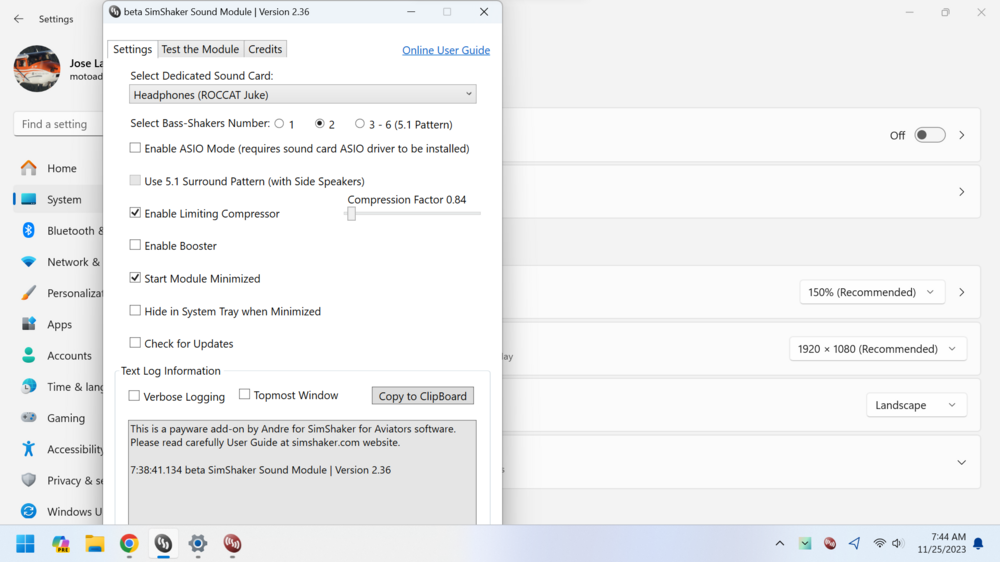Select 1 bass-shaker radio button
The height and width of the screenshot is (562, 1000).
(x=279, y=124)
